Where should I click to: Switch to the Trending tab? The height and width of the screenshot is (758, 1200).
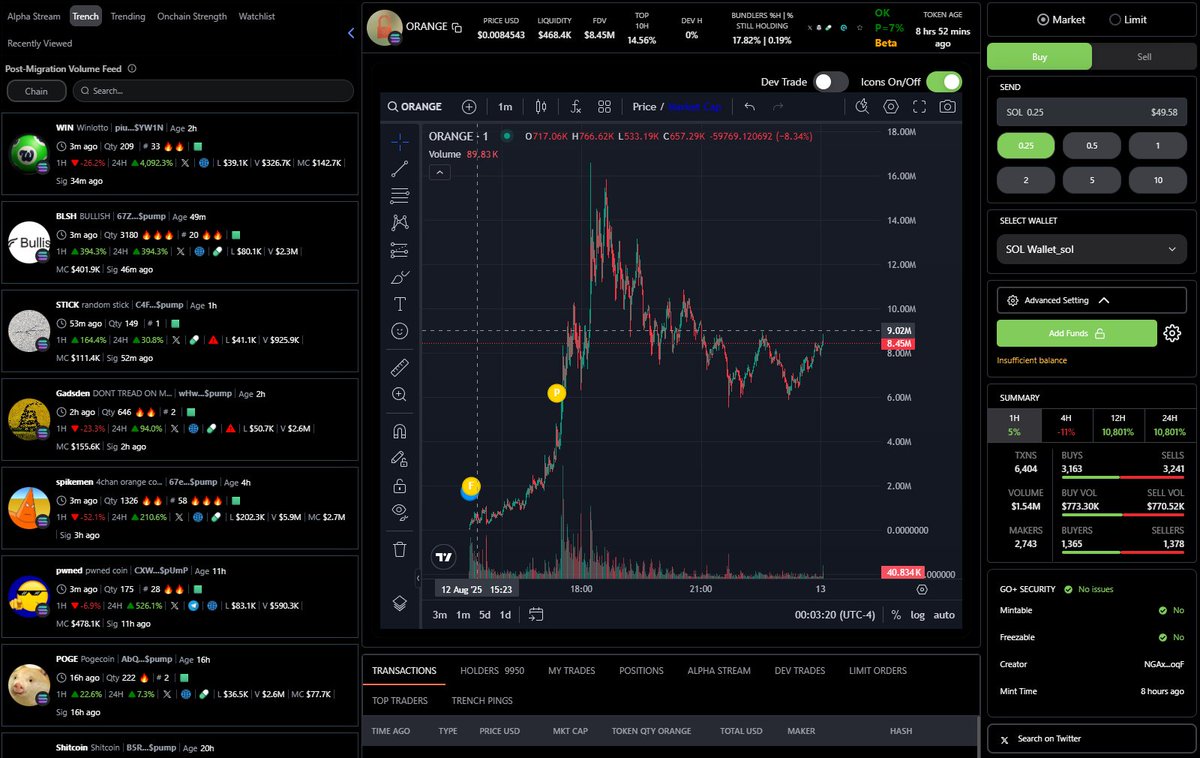pyautogui.click(x=128, y=16)
